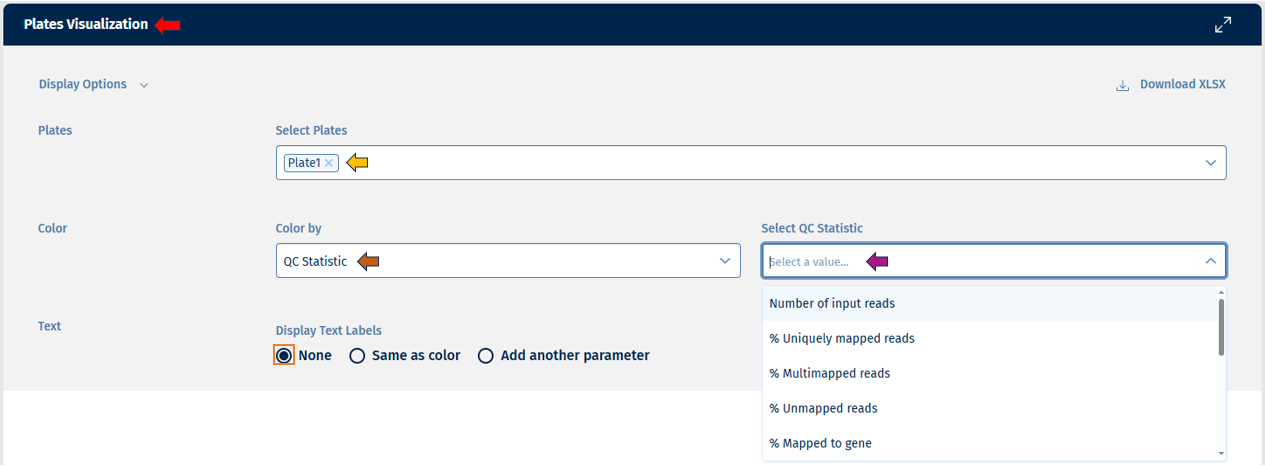
Task: Expand the Plates Visualization panel to fullscreen
Action: tap(1222, 25)
